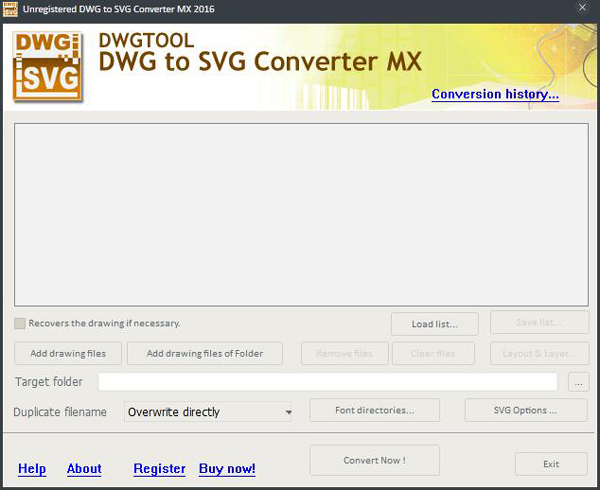Screen dimensions: 600x490
Task: Click into the Target folder field
Action: coord(328,382)
